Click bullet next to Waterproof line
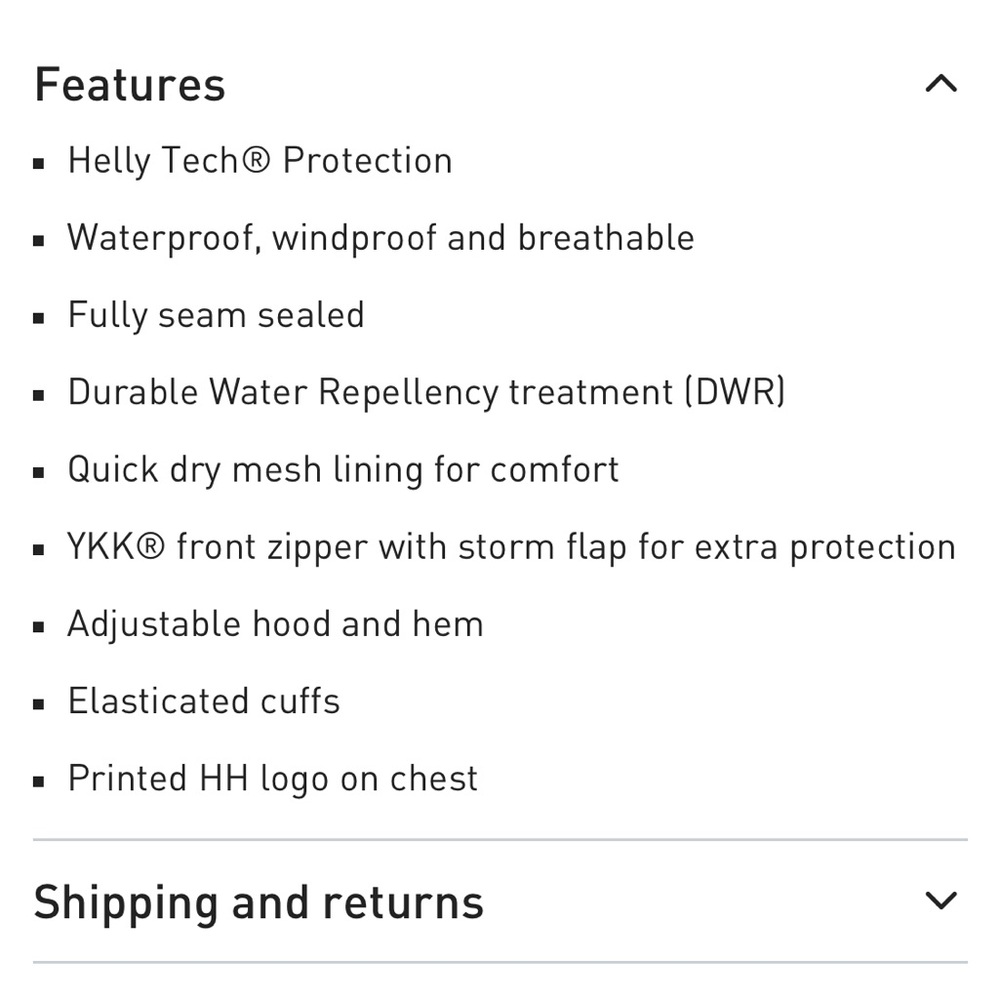 click(39, 240)
